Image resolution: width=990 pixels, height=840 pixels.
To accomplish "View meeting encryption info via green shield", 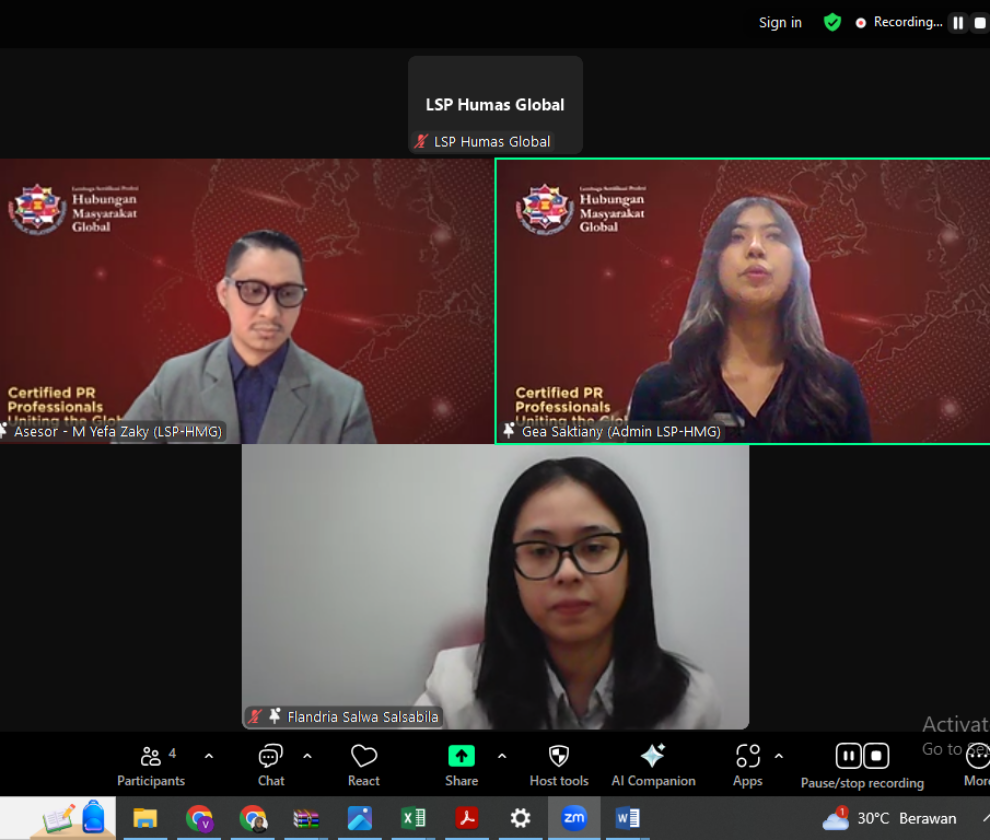I will 832,23.
